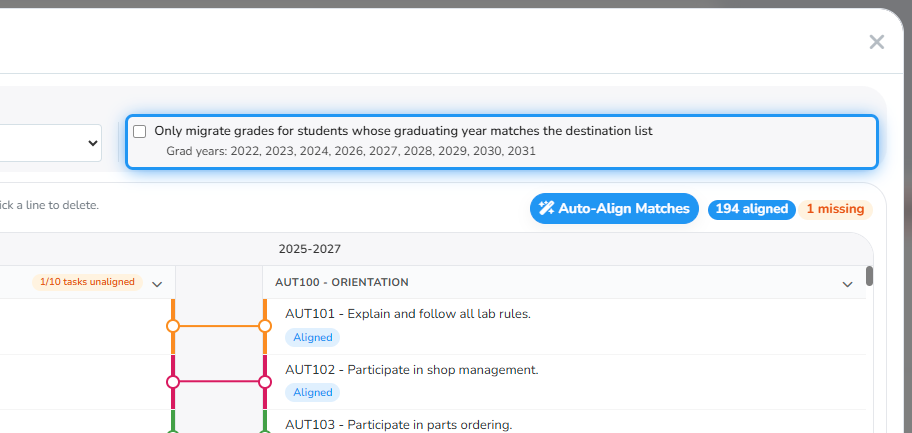The image size is (912, 433).
Task: Close the migration dialog with the X
Action: click(877, 42)
